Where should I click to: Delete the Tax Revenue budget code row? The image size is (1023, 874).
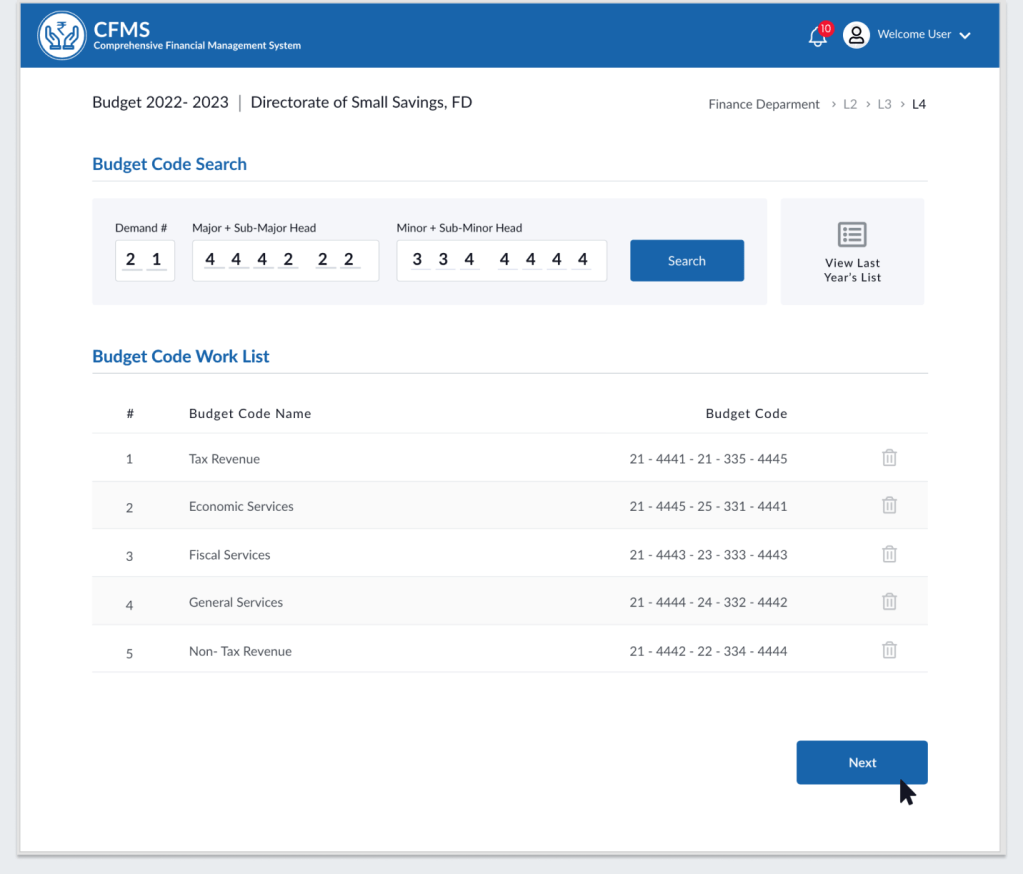click(889, 458)
